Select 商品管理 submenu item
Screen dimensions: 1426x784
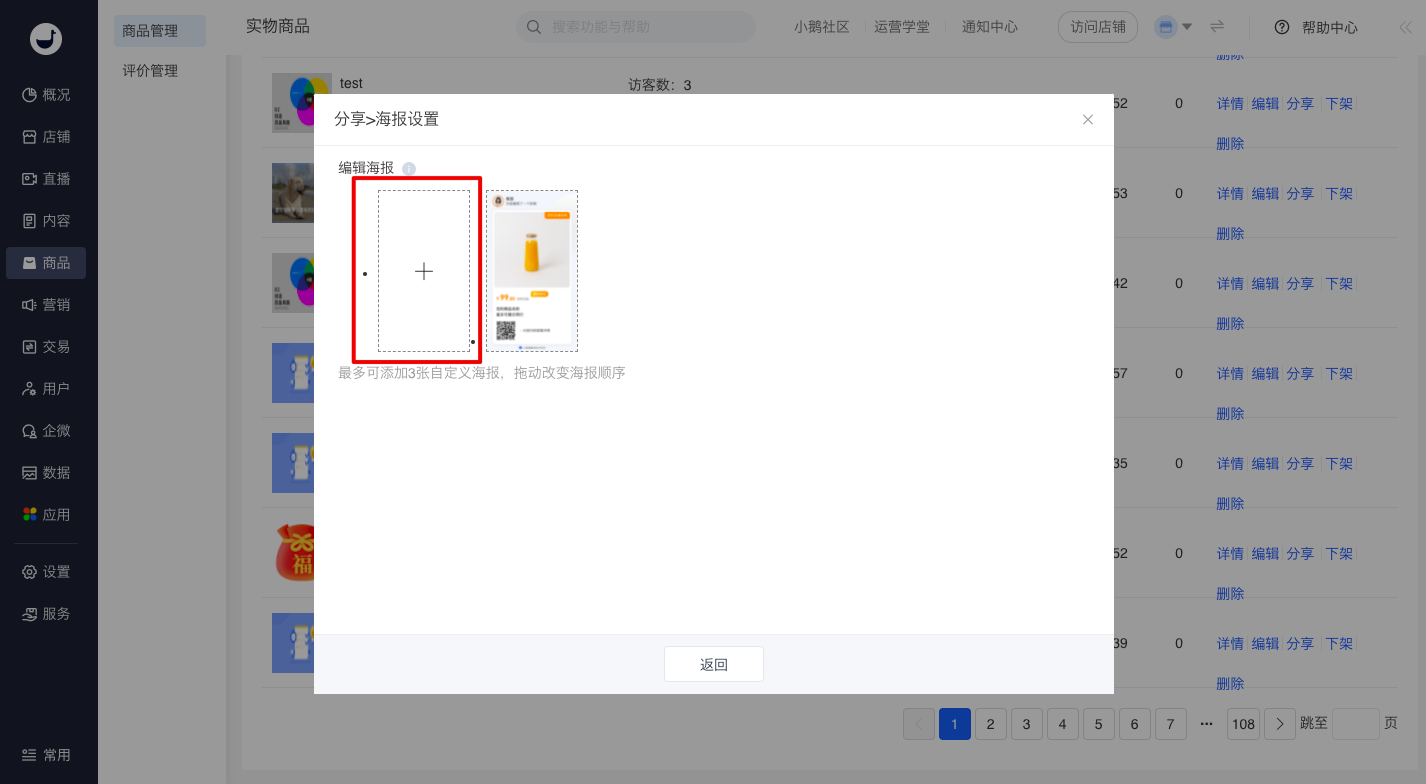(150, 31)
